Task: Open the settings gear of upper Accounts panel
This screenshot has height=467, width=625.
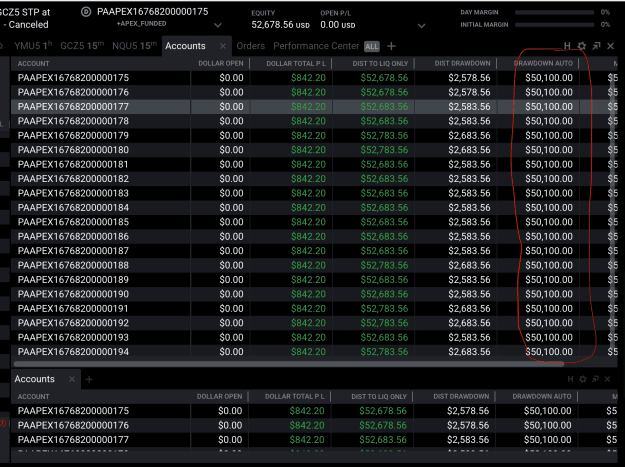Action: (x=582, y=46)
